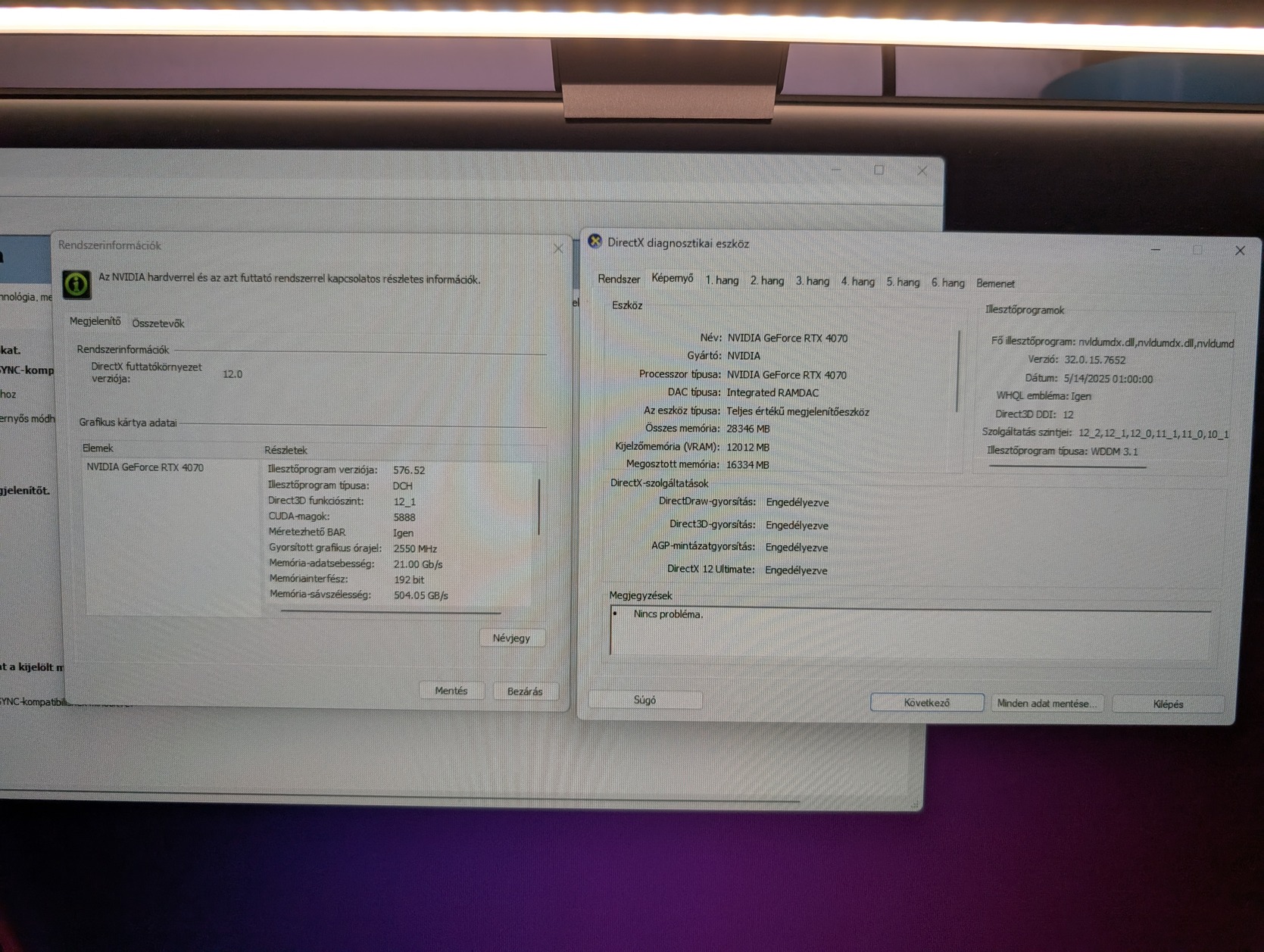Click the Illesztőprogram típusa value DCH
Screen dimensions: 1264x952
(x=403, y=485)
